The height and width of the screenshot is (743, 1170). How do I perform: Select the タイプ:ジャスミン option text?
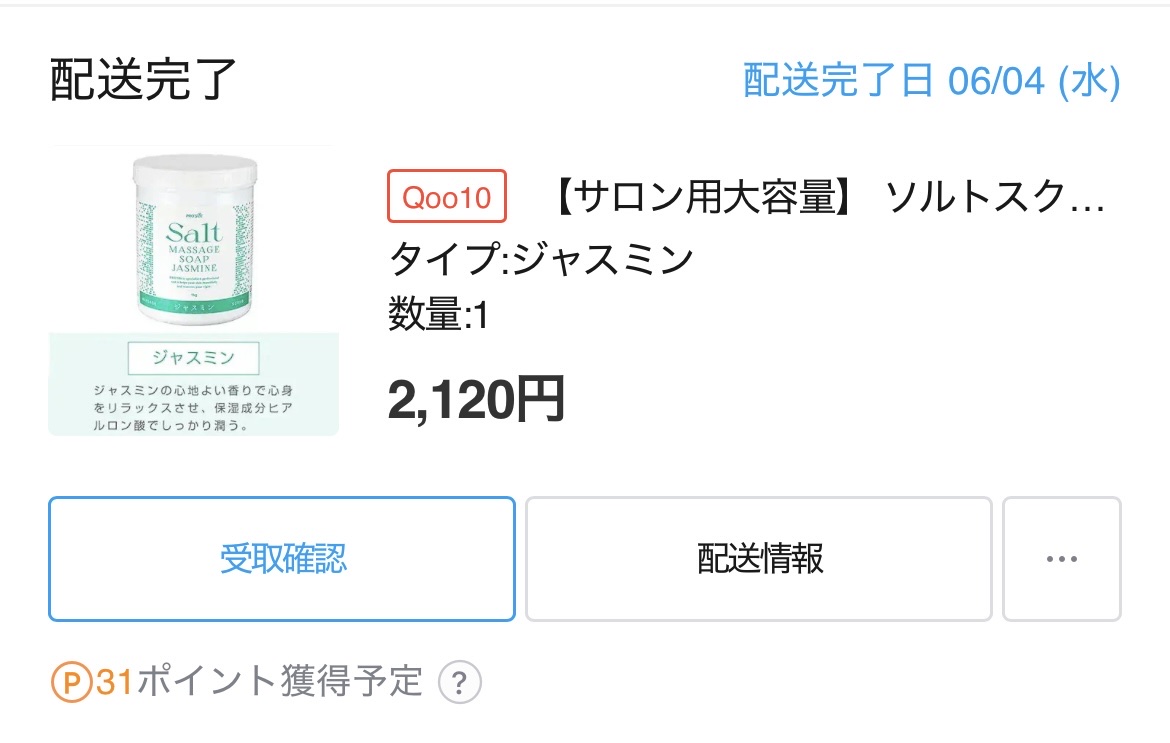pos(540,259)
